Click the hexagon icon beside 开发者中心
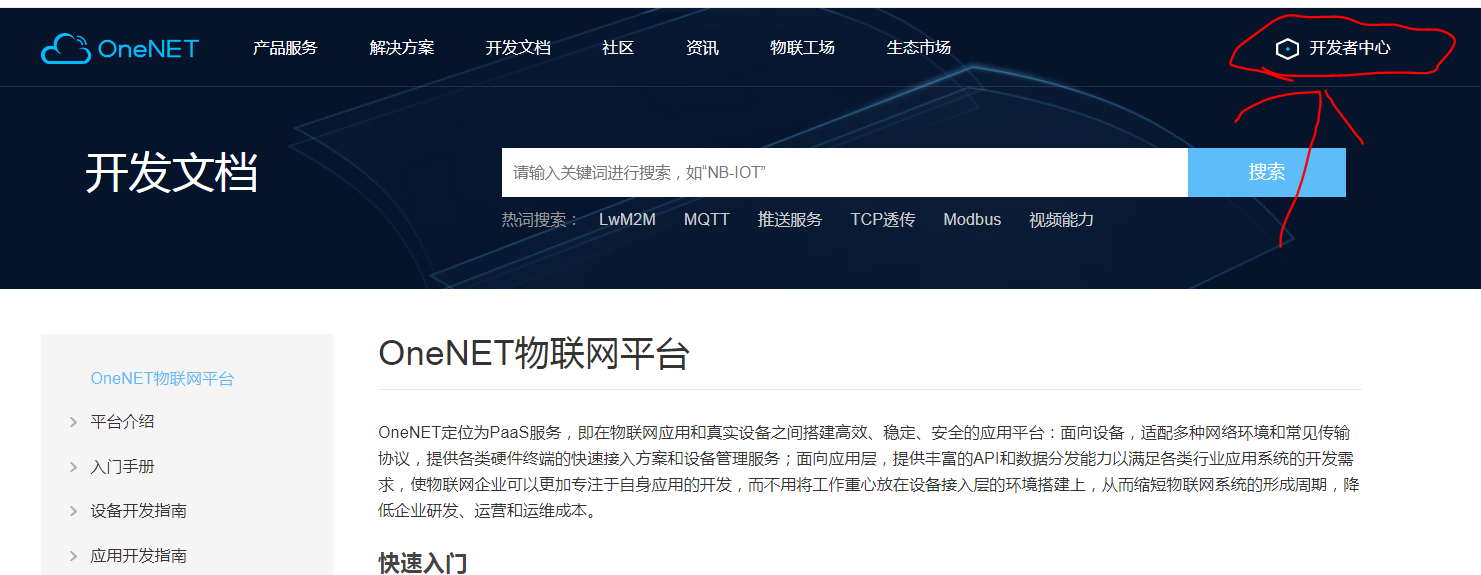Screen dimensions: 1481x575 1287,48
